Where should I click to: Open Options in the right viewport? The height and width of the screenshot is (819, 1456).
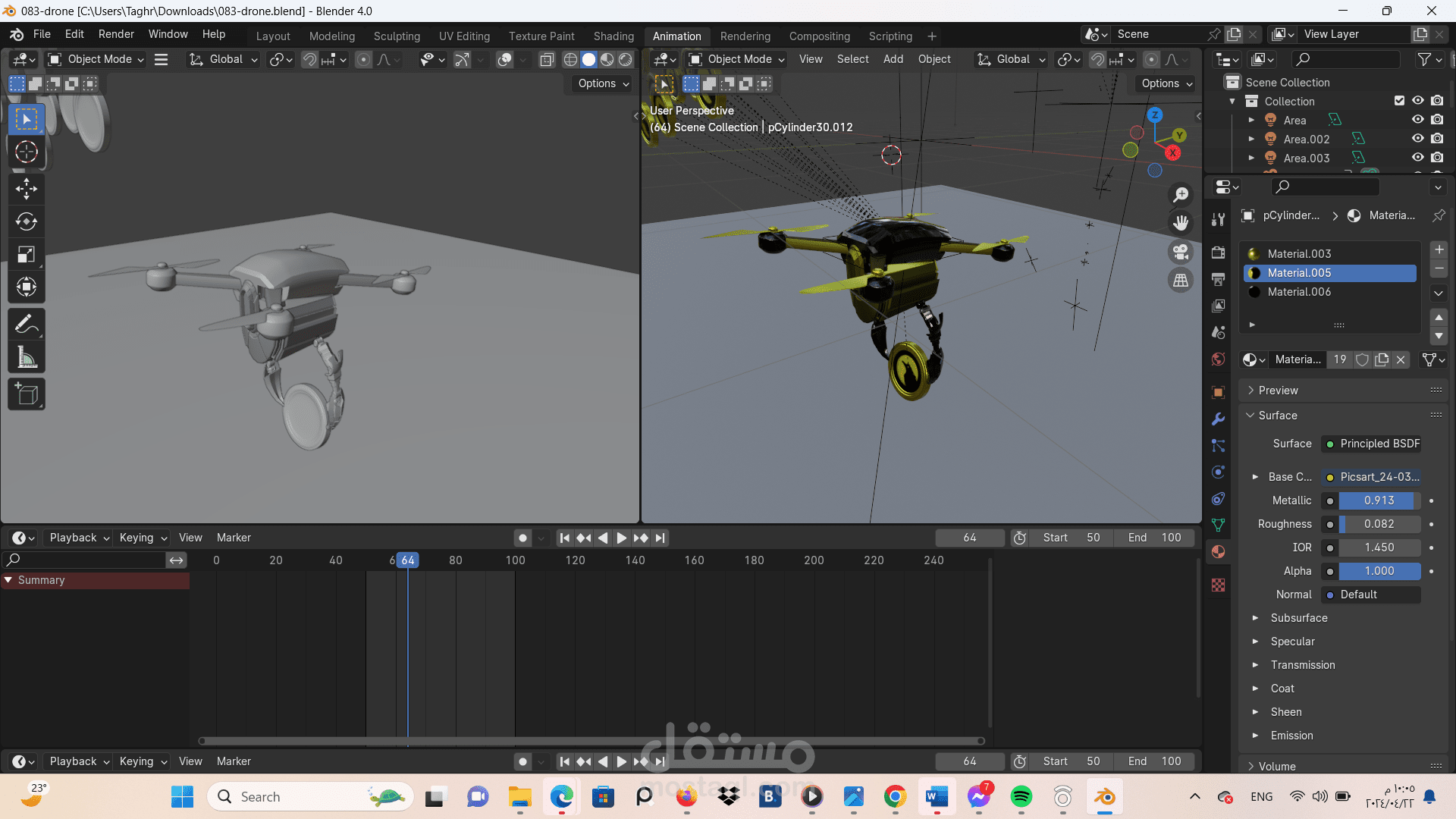point(1166,83)
